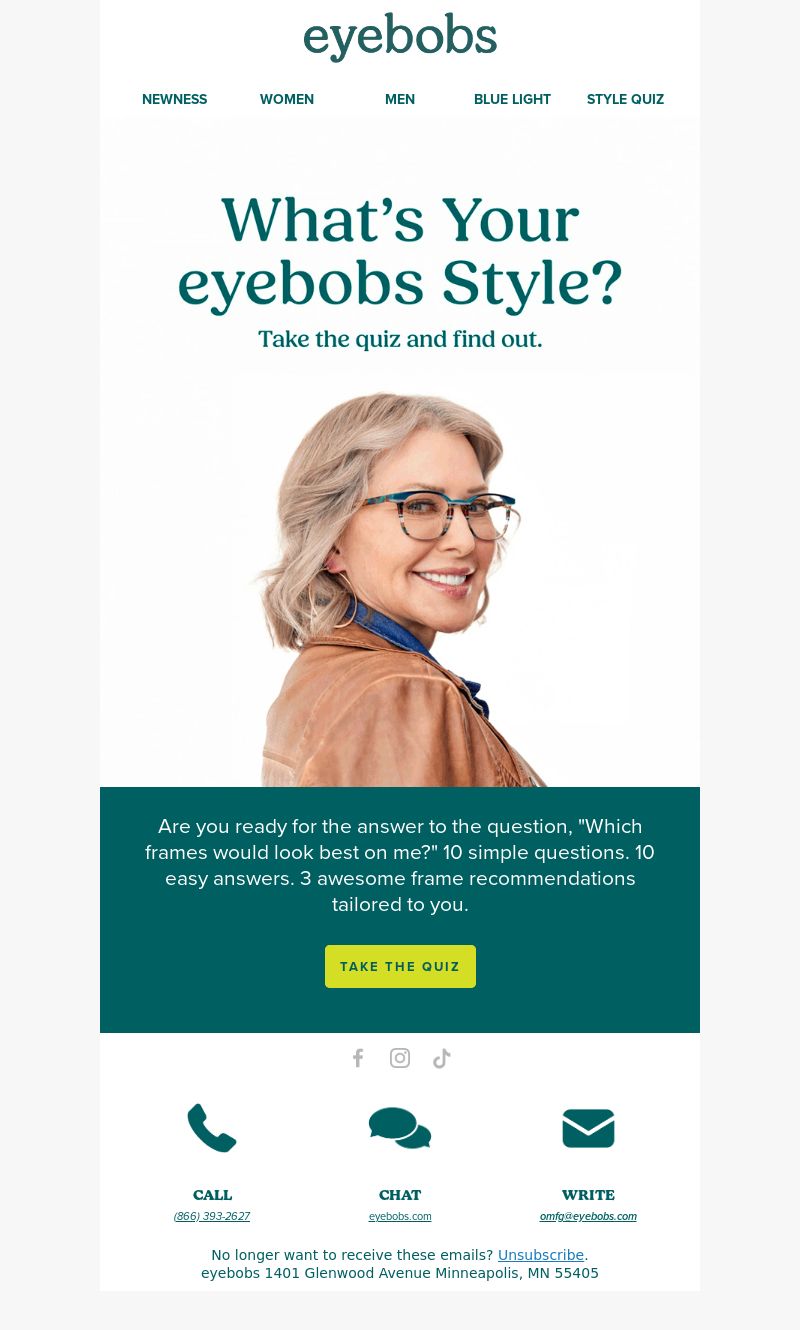Open the BLUE LIGHT menu item
The image size is (800, 1330).
pyautogui.click(x=512, y=99)
